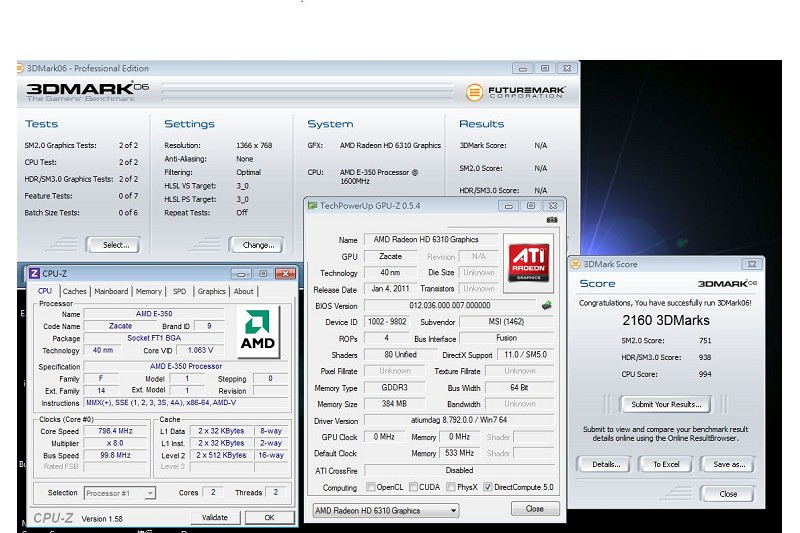Click Close in the 3DMark Score window

coord(728,494)
